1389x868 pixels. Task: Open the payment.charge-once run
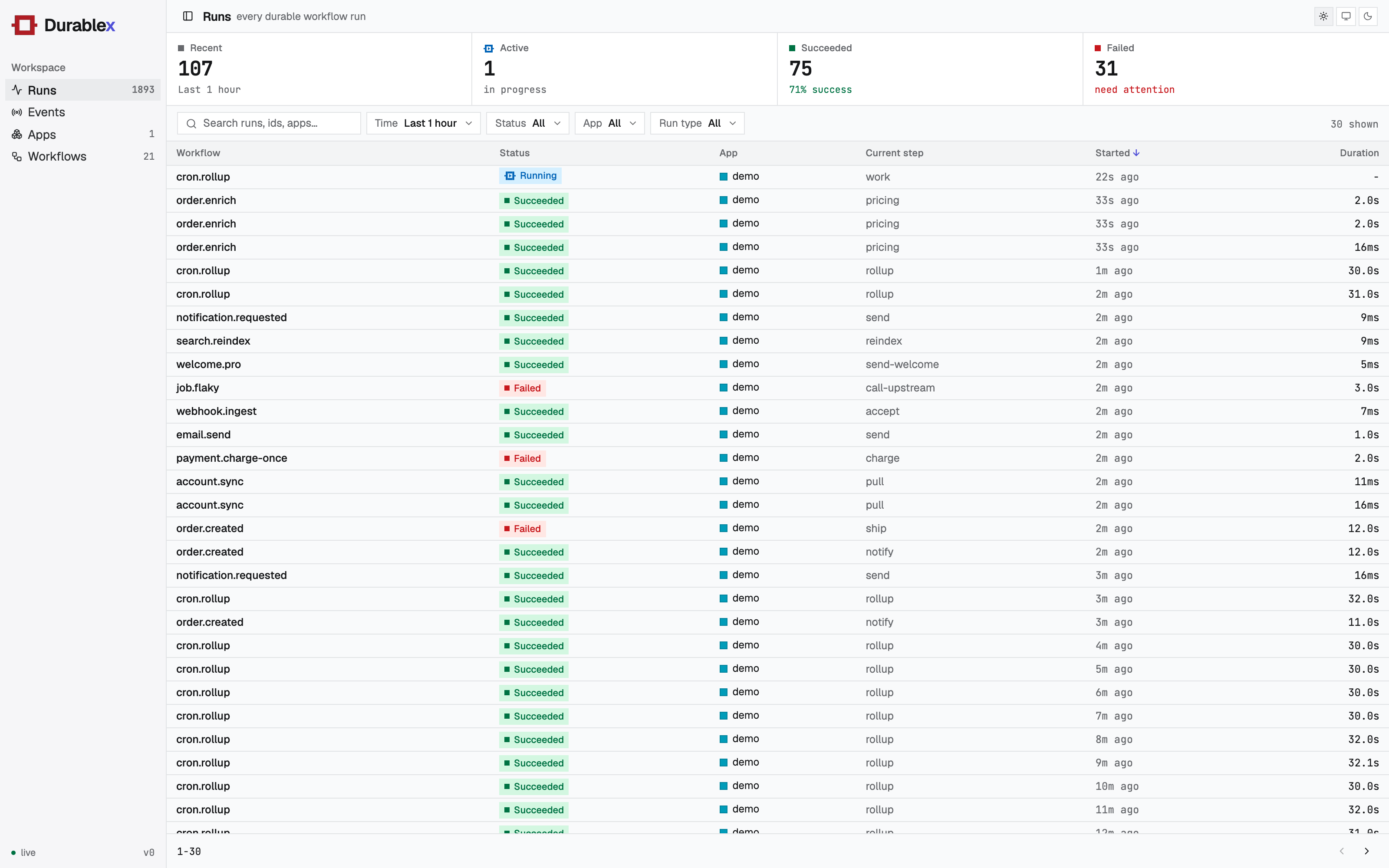[777, 458]
